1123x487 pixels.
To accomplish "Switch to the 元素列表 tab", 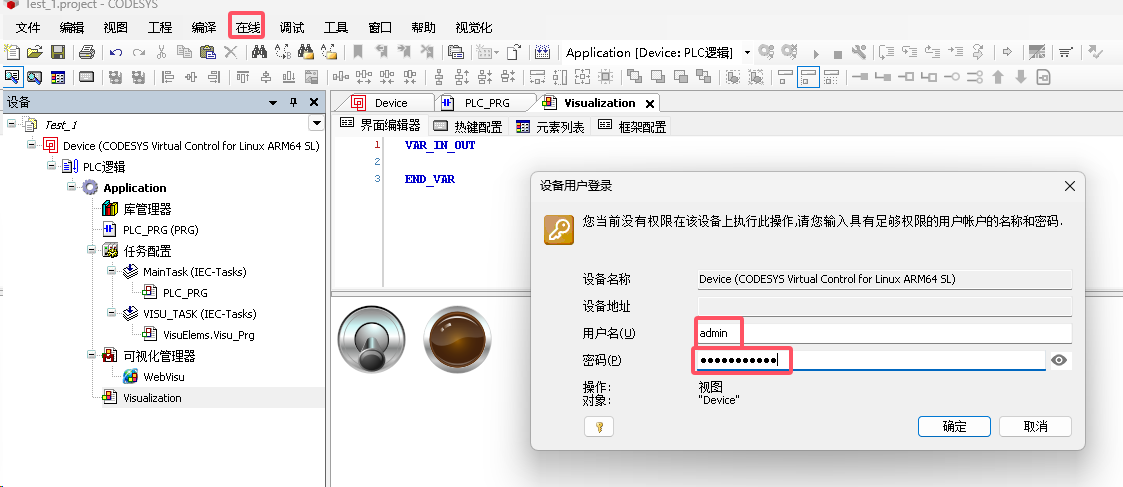I will 550,127.
